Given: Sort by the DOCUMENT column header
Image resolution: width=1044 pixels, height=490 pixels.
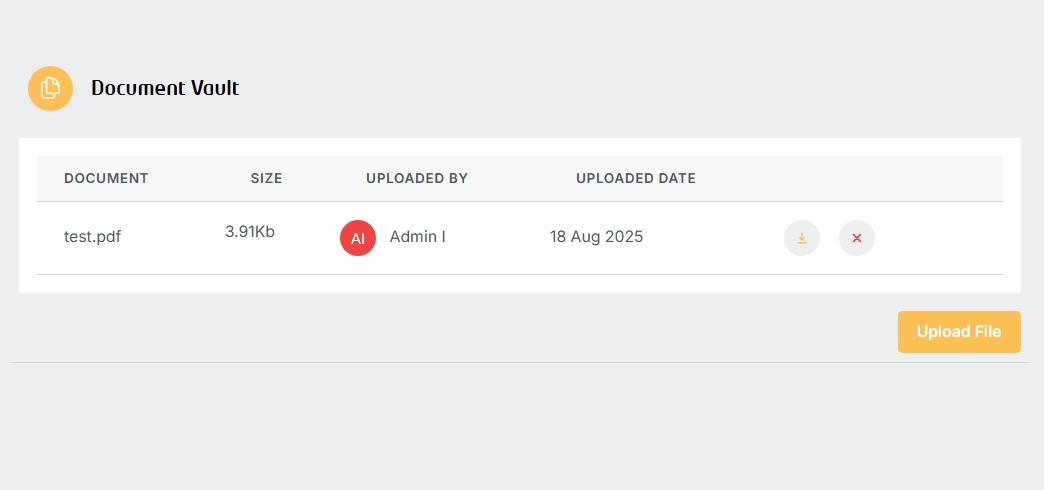Looking at the screenshot, I should click(x=106, y=178).
